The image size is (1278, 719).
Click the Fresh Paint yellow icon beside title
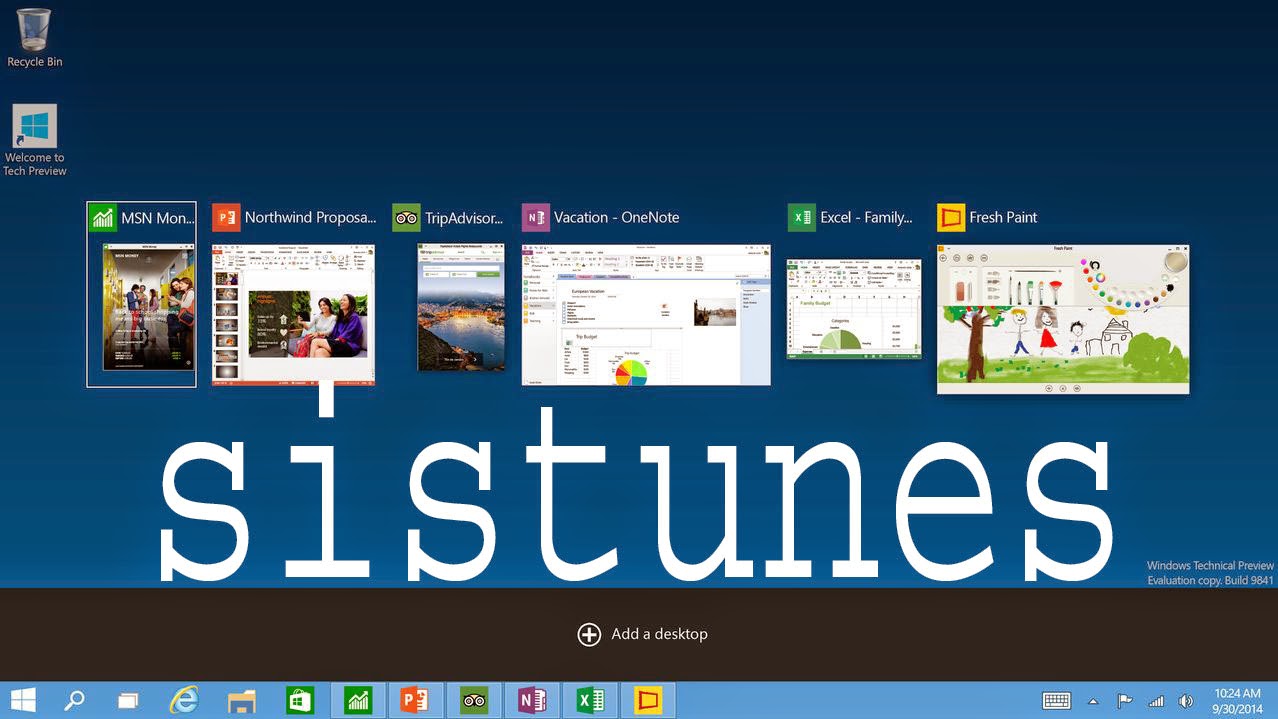(x=951, y=217)
